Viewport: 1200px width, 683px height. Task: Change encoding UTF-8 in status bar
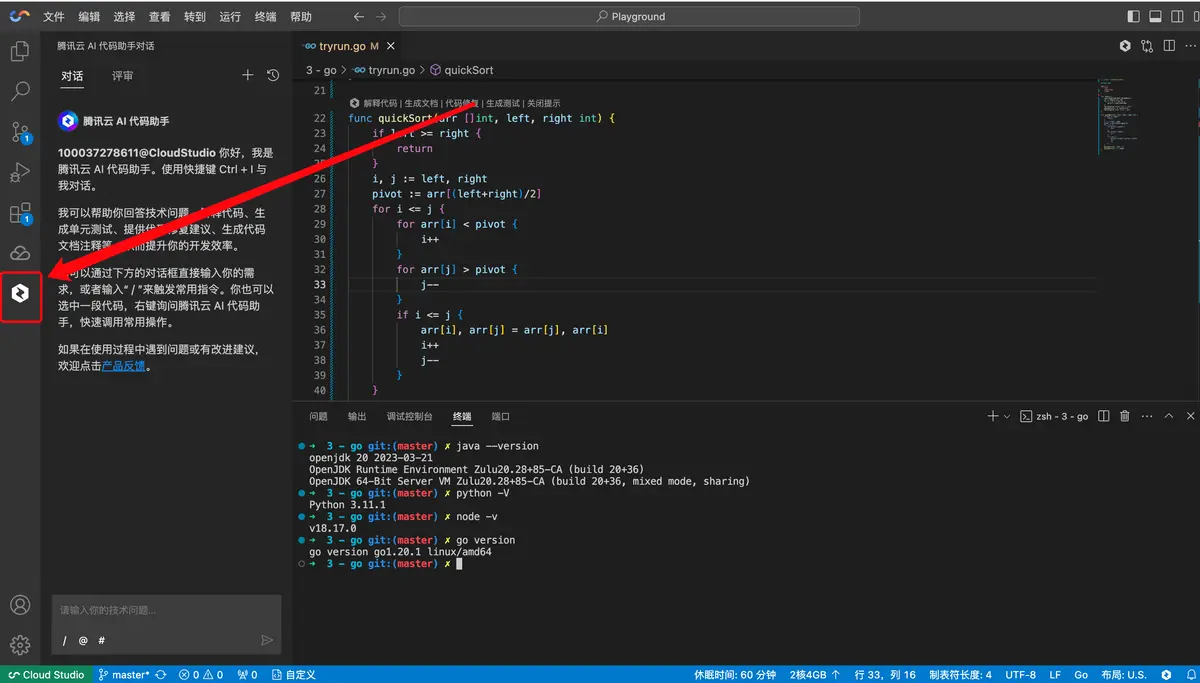(x=1021, y=675)
